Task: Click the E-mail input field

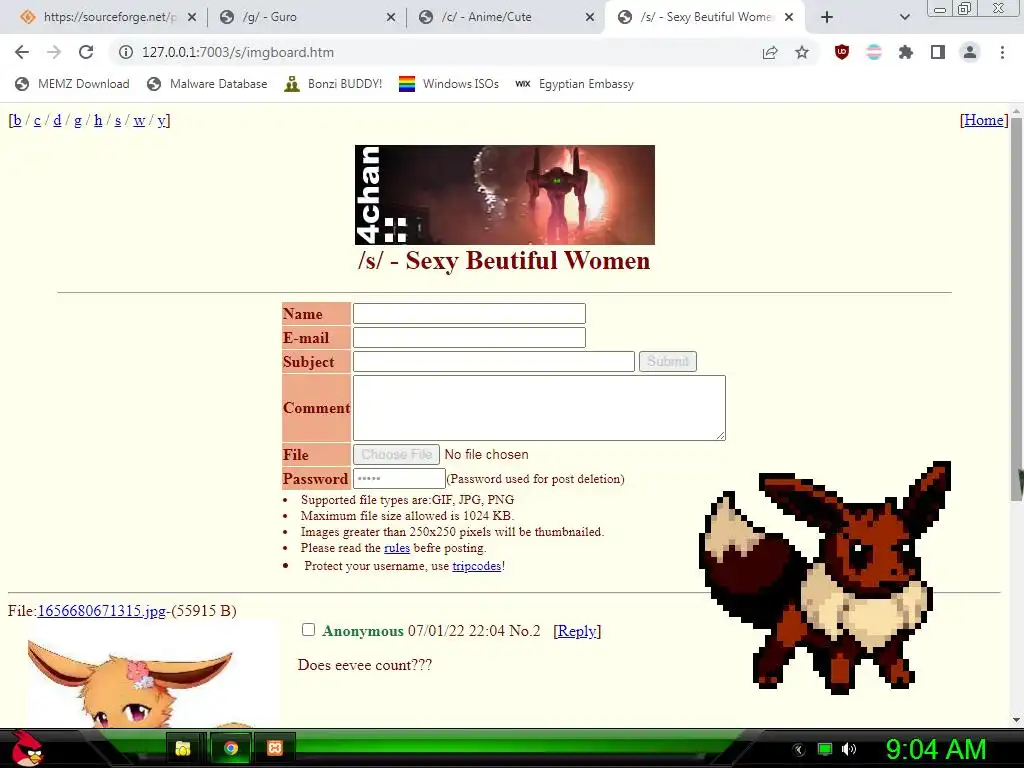Action: pyautogui.click(x=469, y=338)
